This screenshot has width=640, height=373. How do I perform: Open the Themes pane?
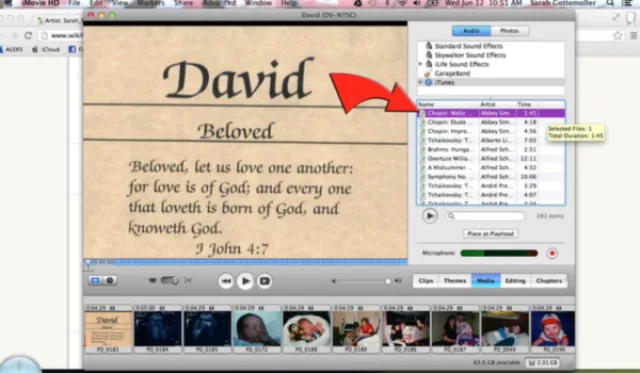coord(455,281)
